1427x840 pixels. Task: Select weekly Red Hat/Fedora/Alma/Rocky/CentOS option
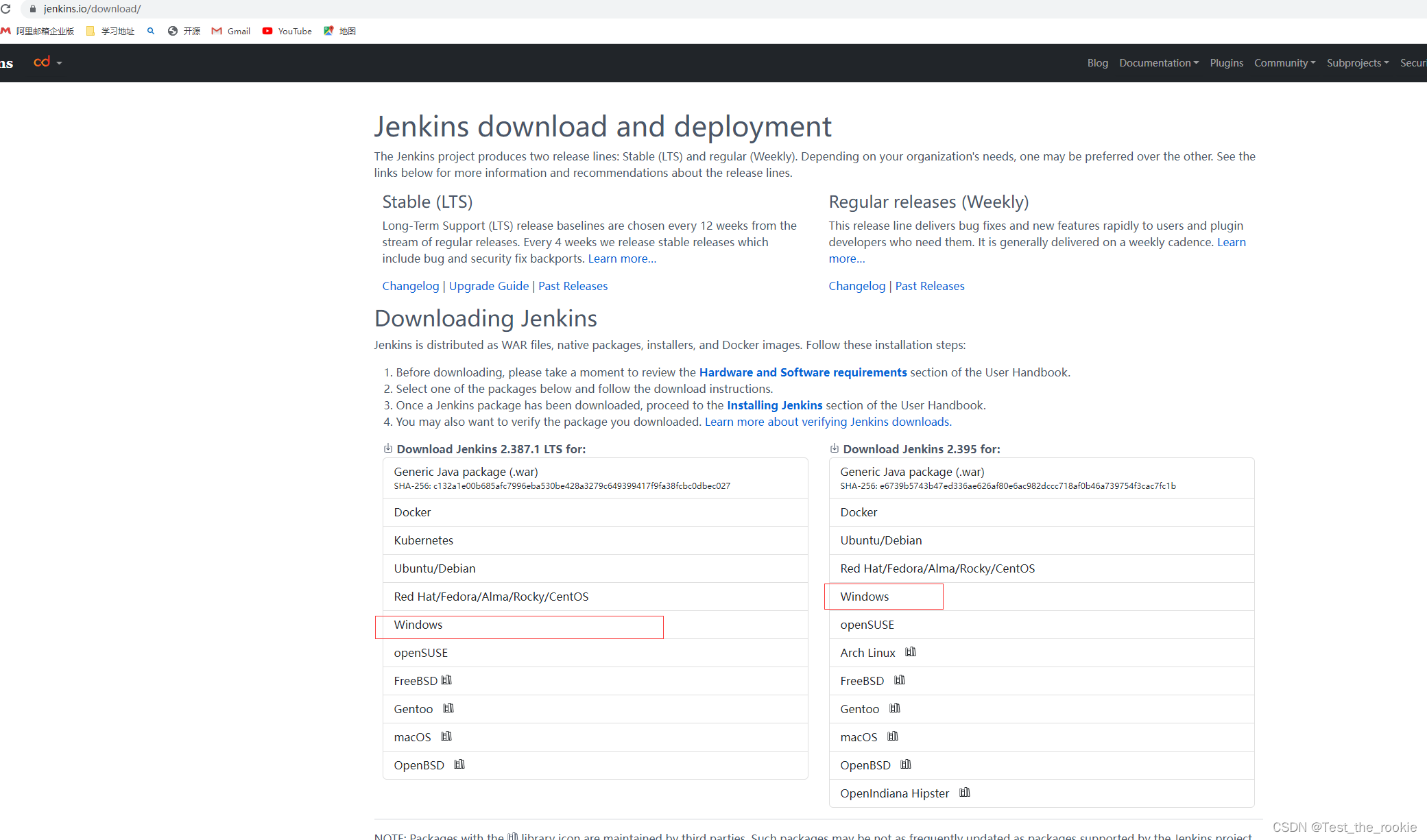[1042, 568]
